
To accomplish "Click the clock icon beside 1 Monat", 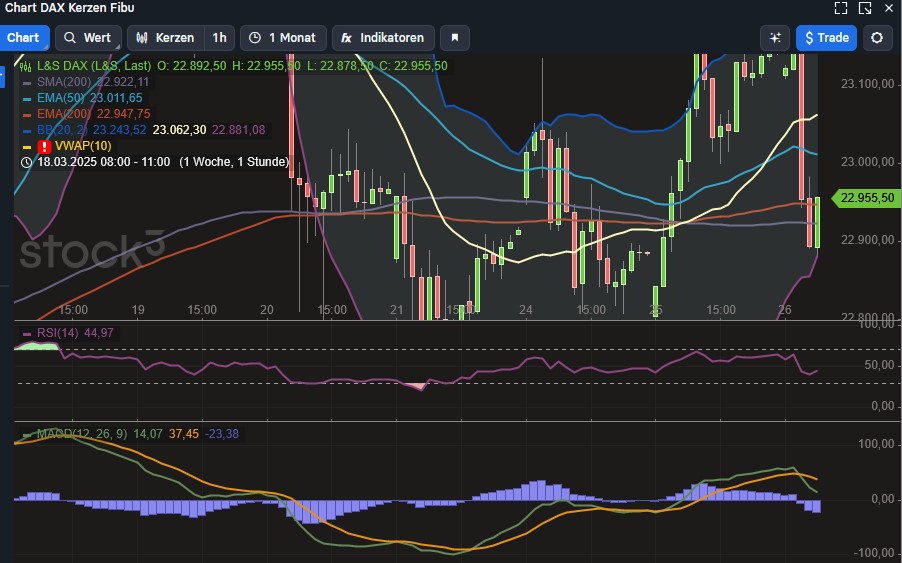I will (x=255, y=38).
